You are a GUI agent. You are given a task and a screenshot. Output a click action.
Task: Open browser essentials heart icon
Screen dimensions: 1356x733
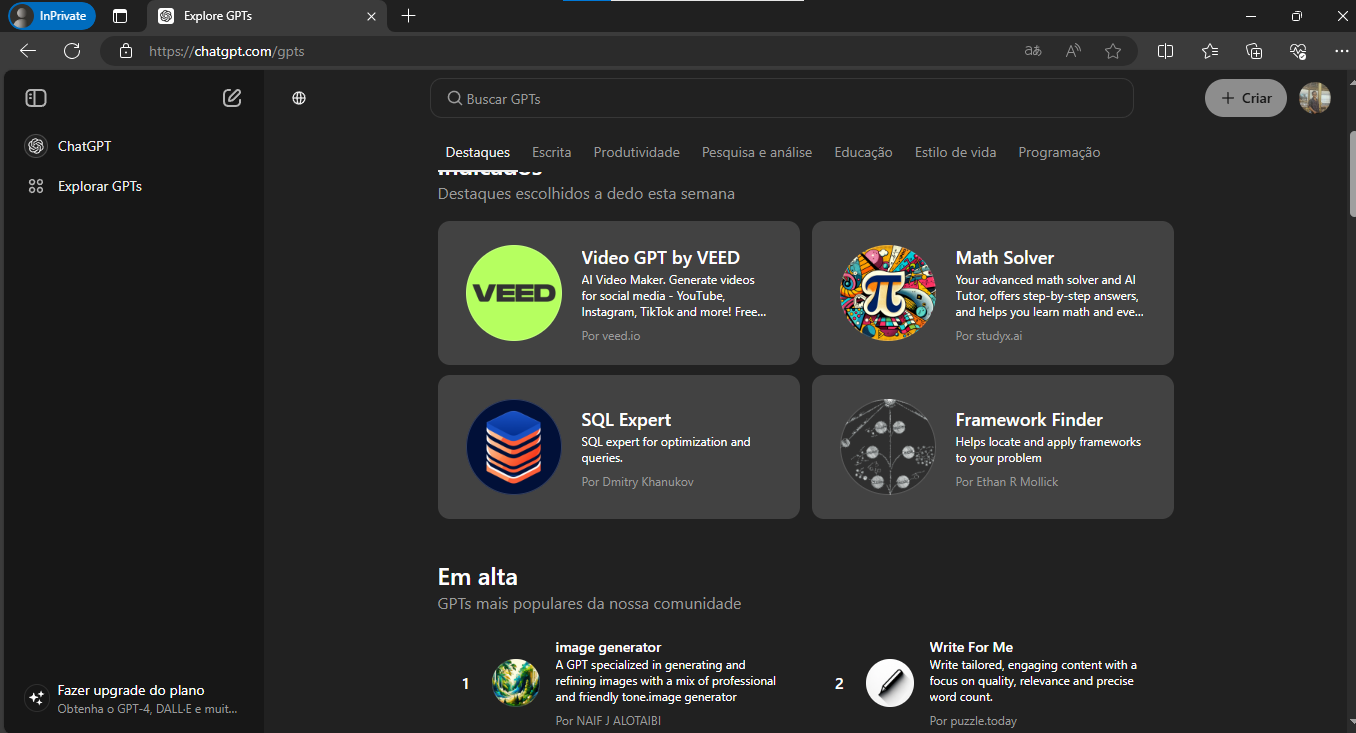[x=1298, y=51]
